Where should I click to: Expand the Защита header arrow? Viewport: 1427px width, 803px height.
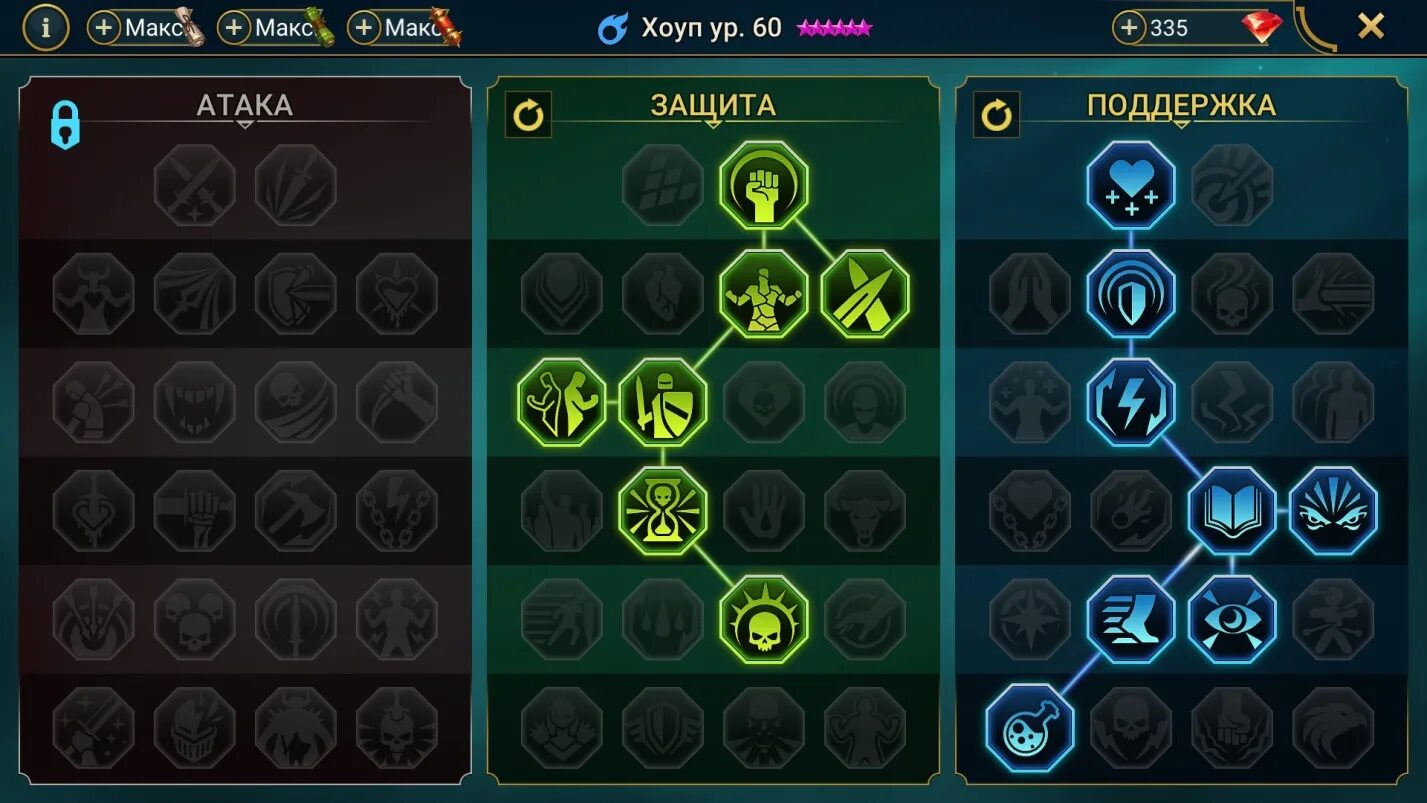tap(713, 124)
